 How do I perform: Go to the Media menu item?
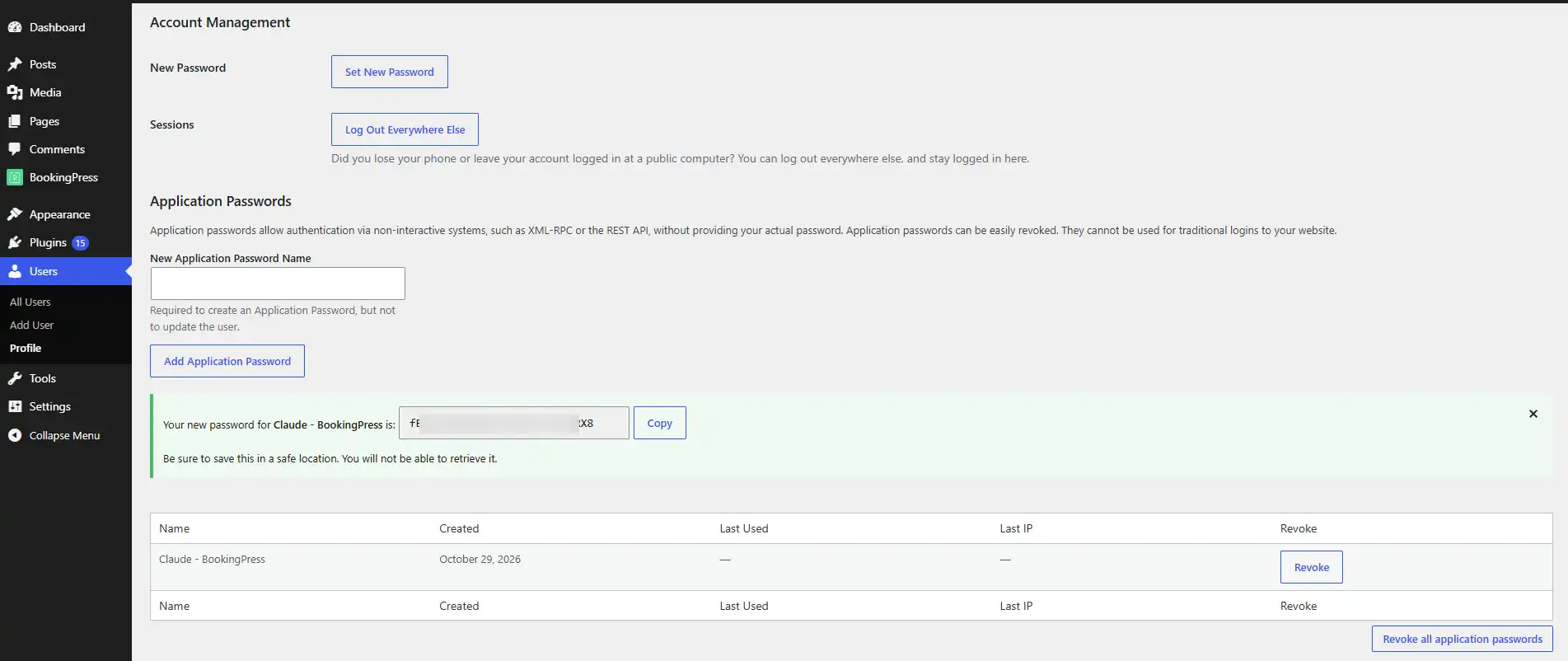[x=45, y=92]
